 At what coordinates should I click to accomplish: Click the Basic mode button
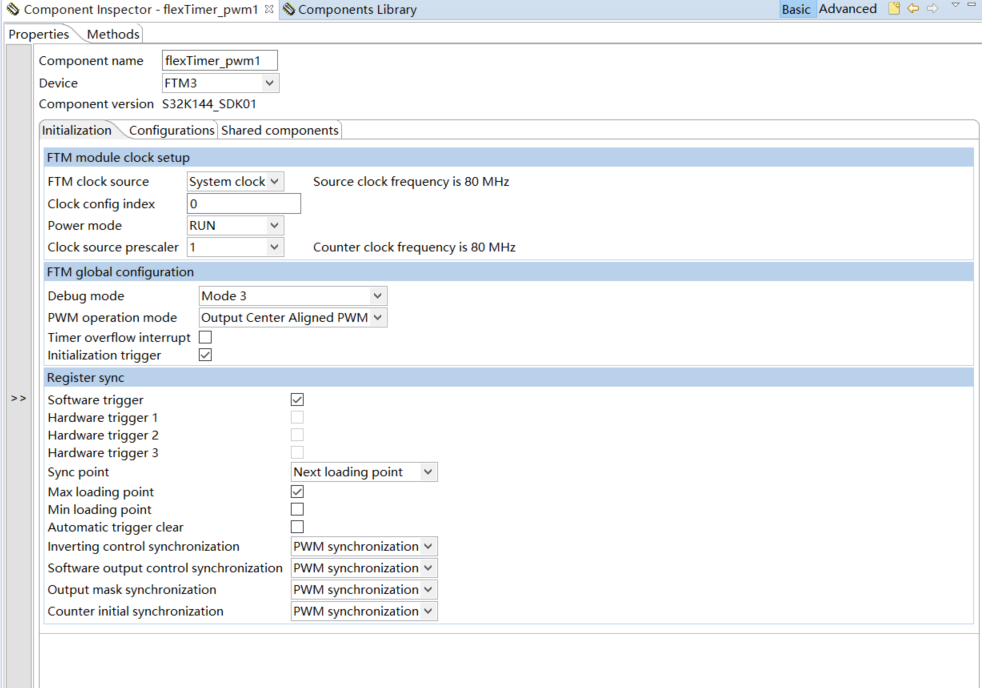(797, 8)
